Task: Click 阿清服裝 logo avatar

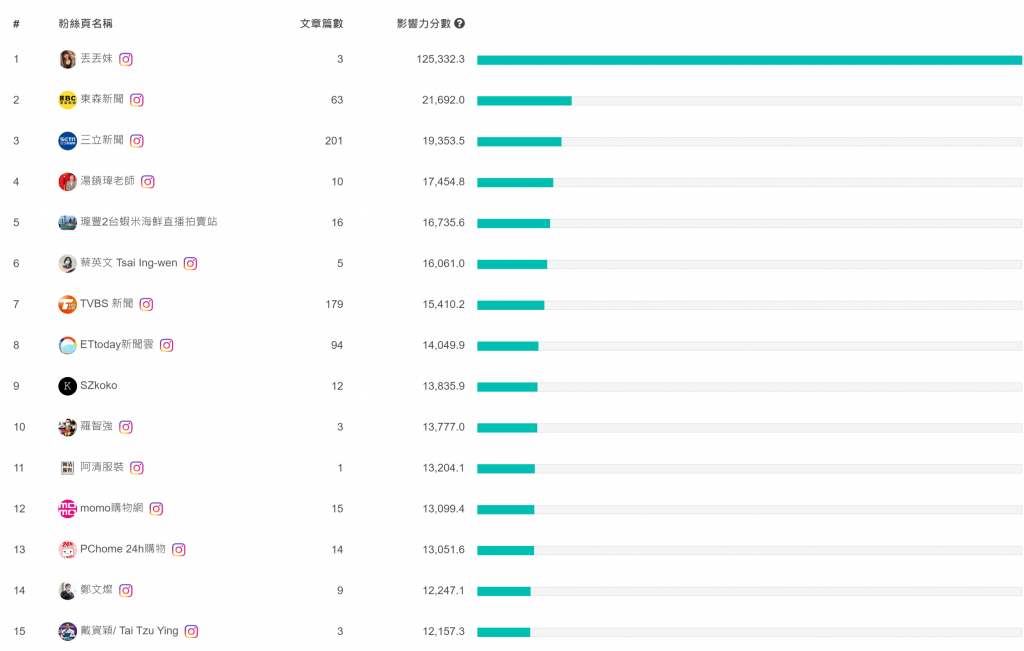Action: click(x=67, y=468)
